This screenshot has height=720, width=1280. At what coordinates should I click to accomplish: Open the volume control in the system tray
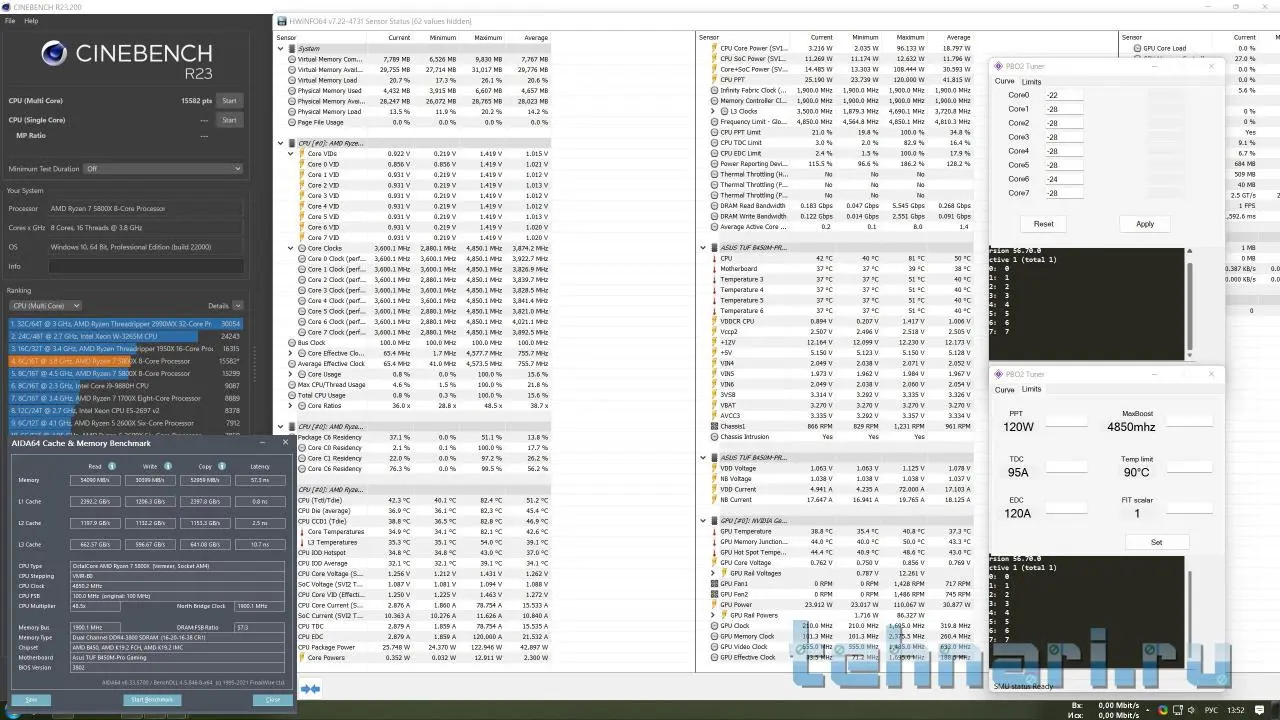click(x=1193, y=710)
